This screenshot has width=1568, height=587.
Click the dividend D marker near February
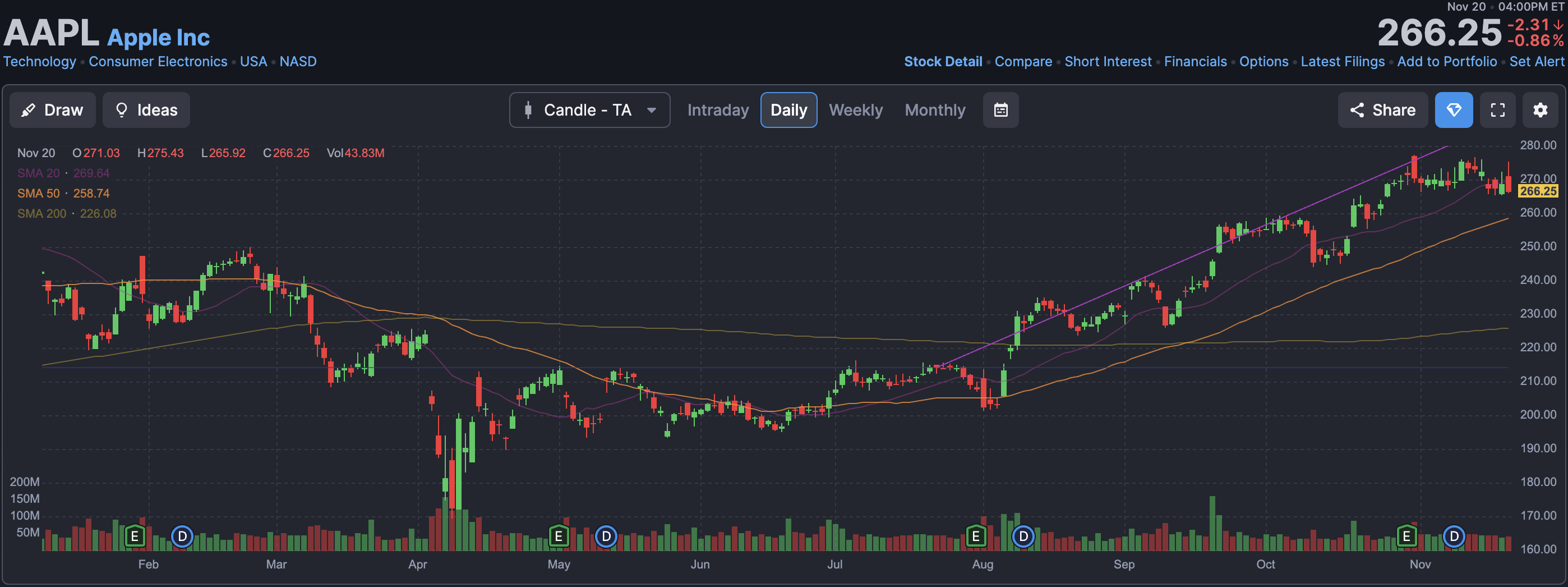182,536
